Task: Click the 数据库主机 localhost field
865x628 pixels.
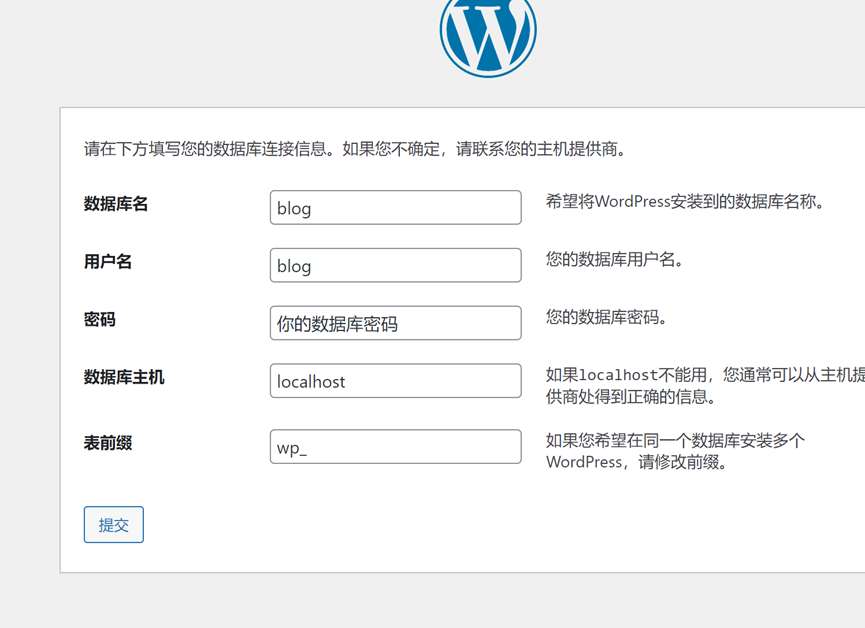Action: tap(396, 381)
